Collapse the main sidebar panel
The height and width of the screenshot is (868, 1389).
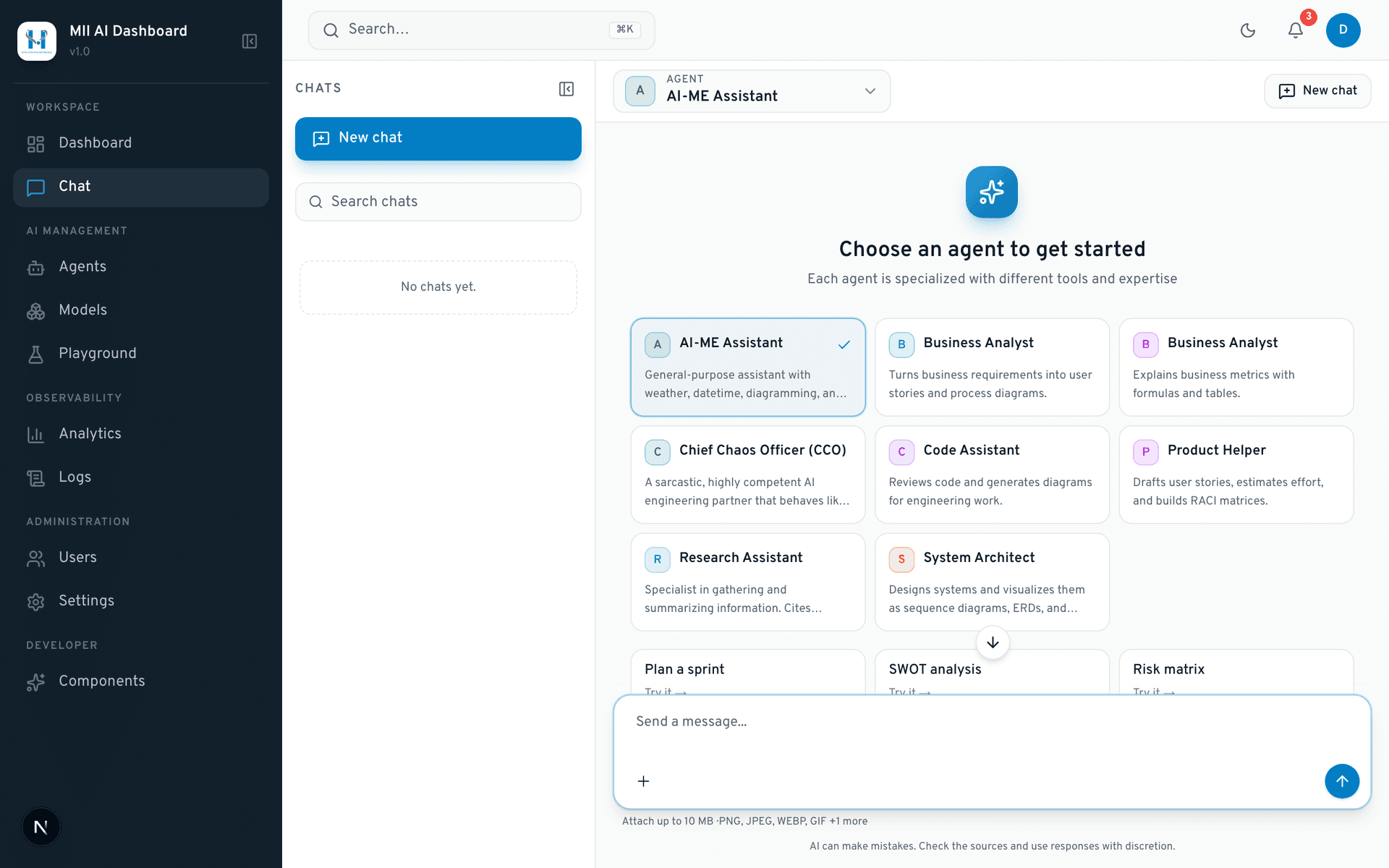[x=250, y=41]
